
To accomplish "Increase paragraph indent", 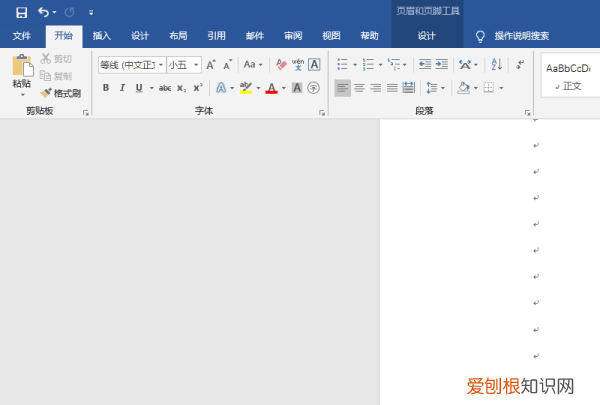I will pyautogui.click(x=442, y=64).
